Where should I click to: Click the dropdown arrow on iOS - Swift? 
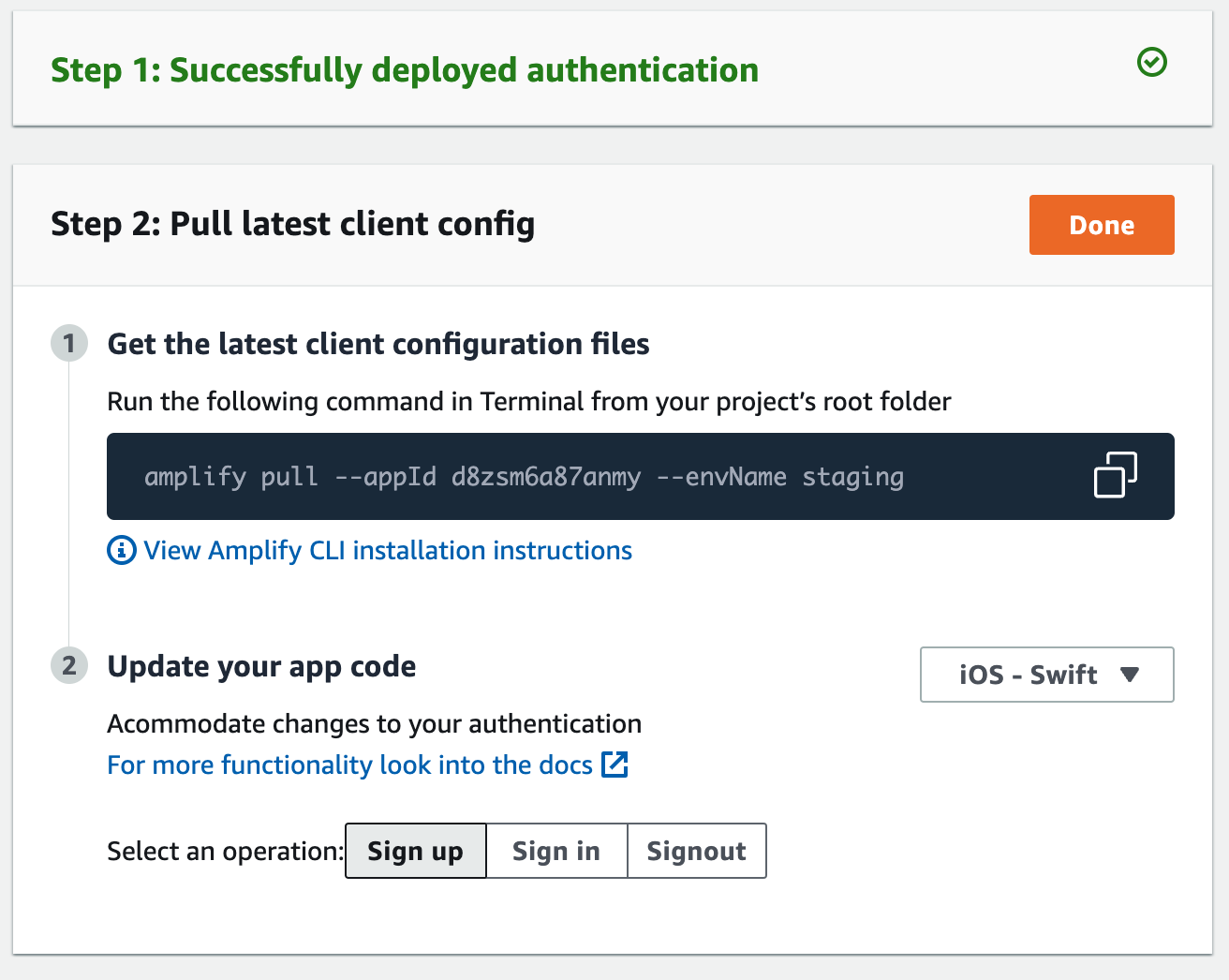[1130, 675]
